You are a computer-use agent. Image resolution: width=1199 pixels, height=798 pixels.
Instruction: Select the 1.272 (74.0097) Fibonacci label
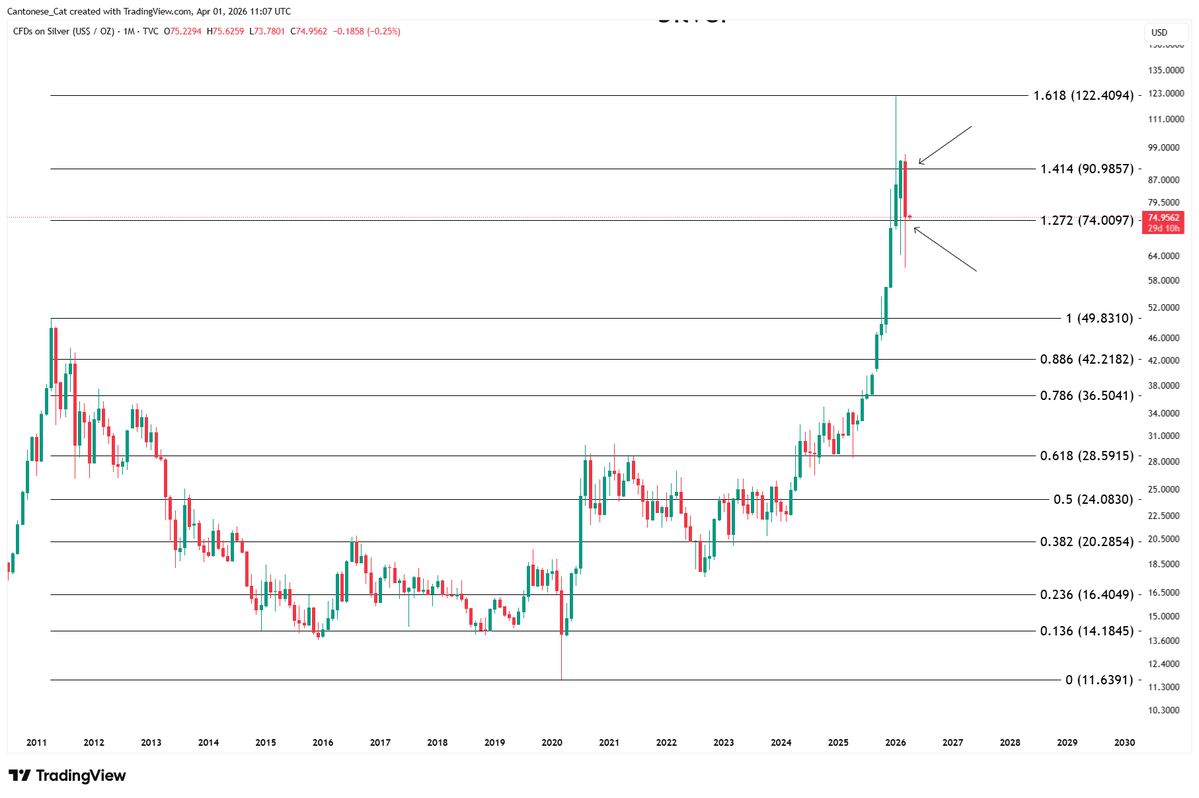1087,220
